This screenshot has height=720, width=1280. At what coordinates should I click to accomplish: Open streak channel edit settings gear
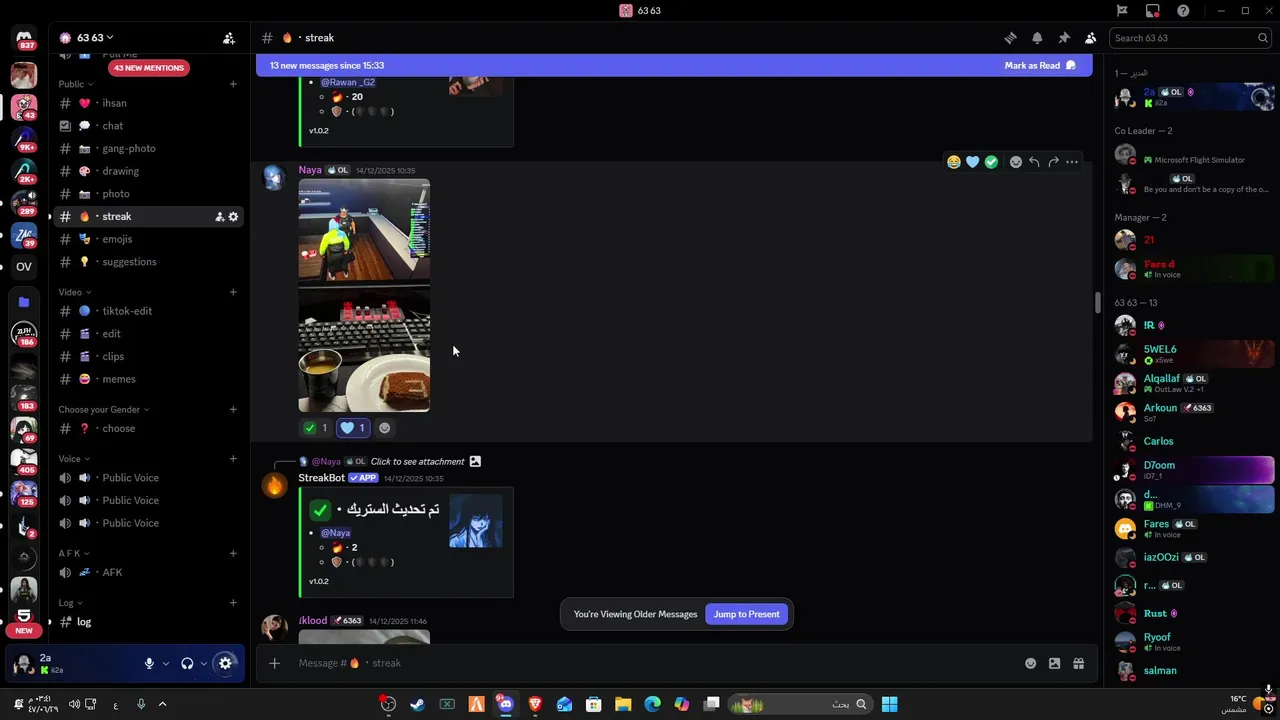pyautogui.click(x=234, y=217)
